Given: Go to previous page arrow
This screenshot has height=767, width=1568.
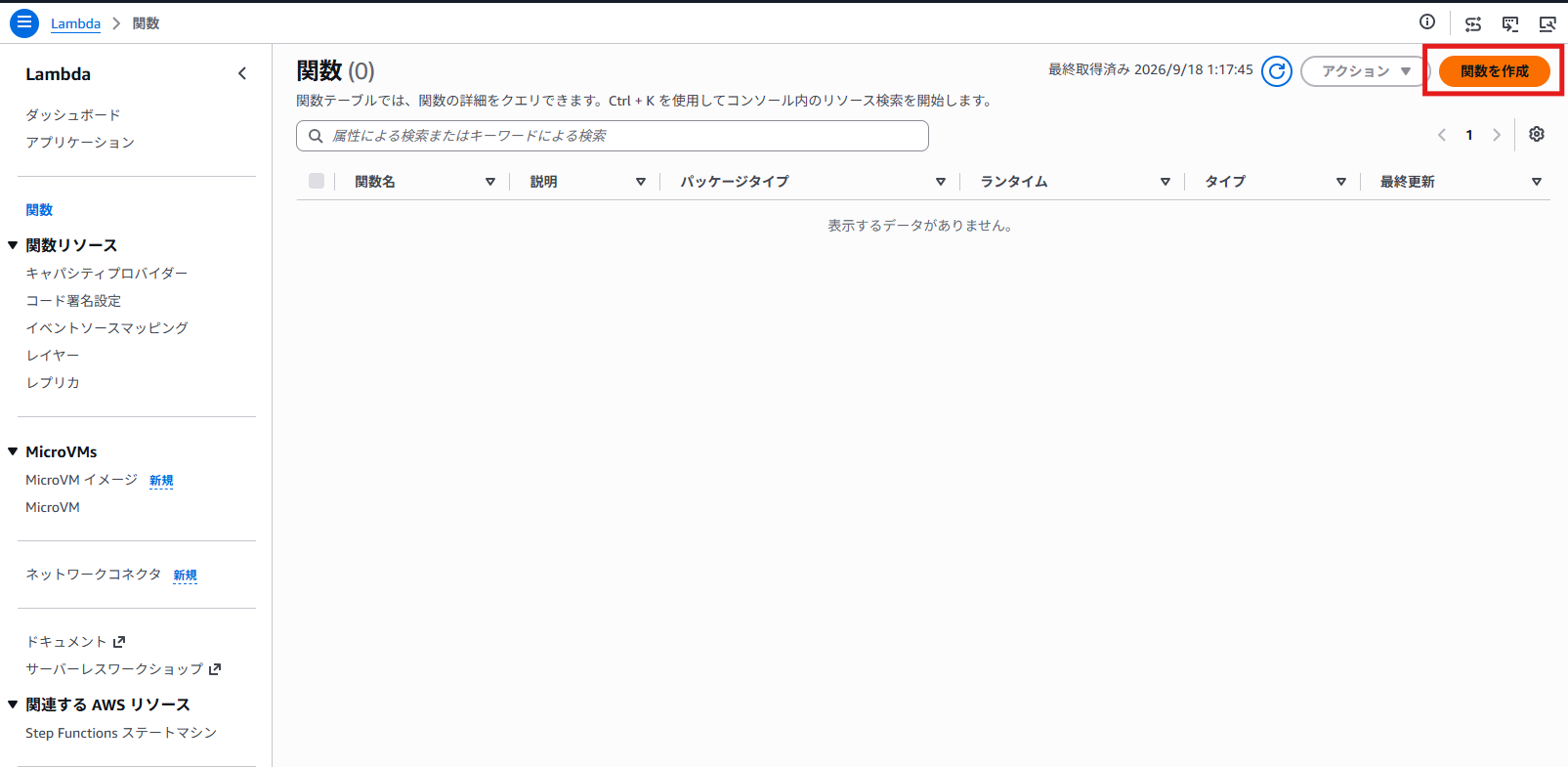Looking at the screenshot, I should 1442,135.
